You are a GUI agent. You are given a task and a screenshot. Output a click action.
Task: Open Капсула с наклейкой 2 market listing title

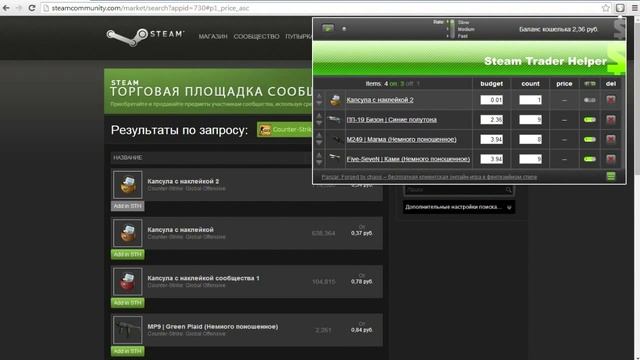click(183, 181)
